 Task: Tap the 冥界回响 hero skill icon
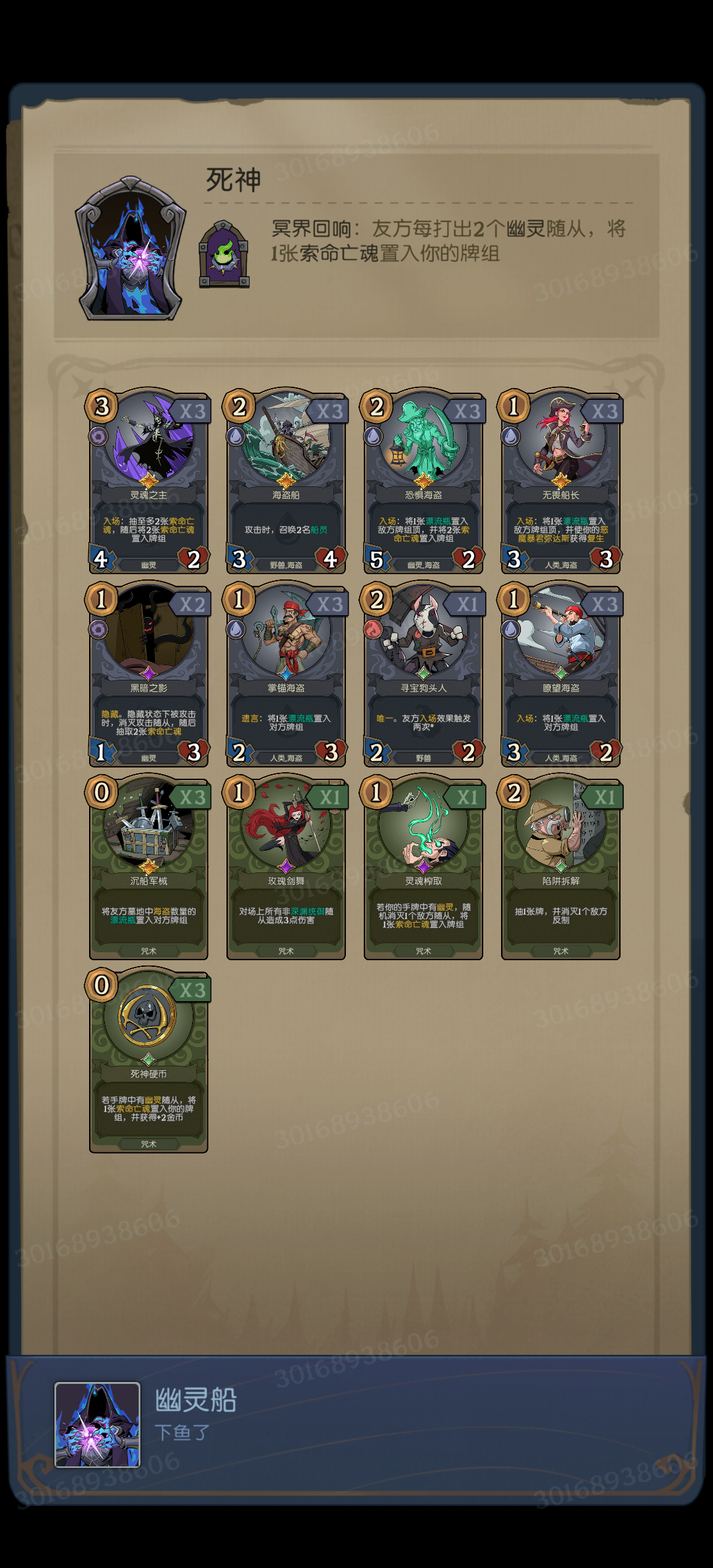coord(224,254)
